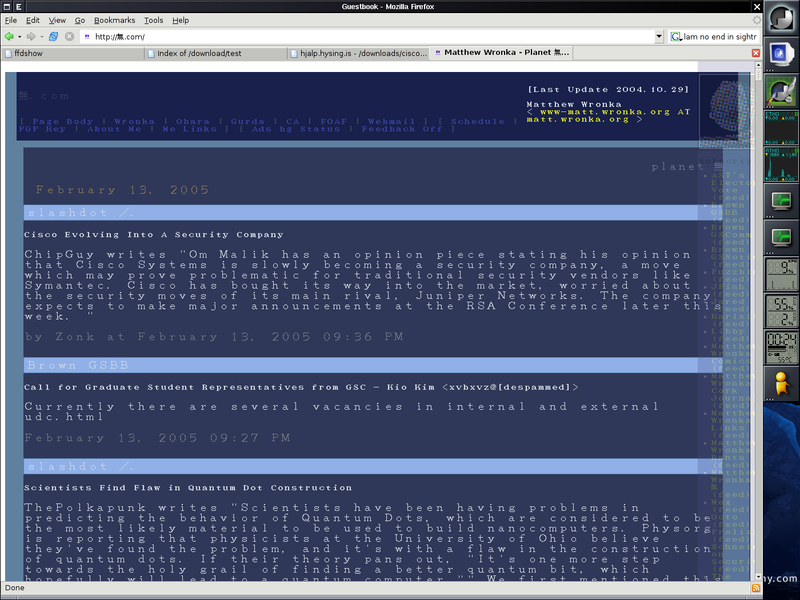Open the yellow AIM buddy dock icon
The height and width of the screenshot is (600, 800).
click(x=781, y=384)
